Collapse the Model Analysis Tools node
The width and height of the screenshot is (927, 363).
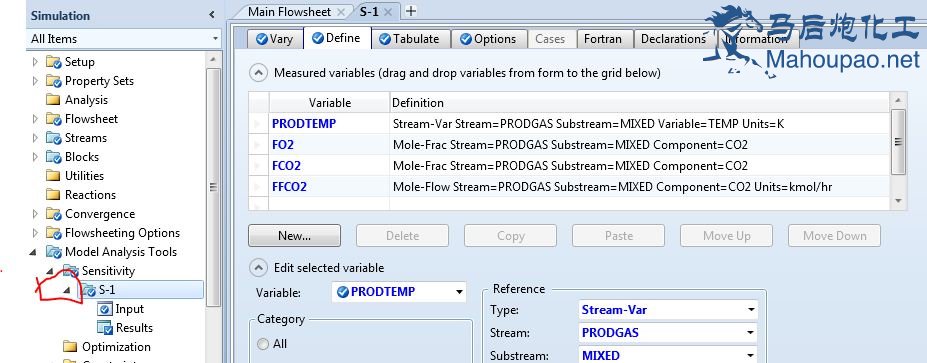(x=33, y=252)
